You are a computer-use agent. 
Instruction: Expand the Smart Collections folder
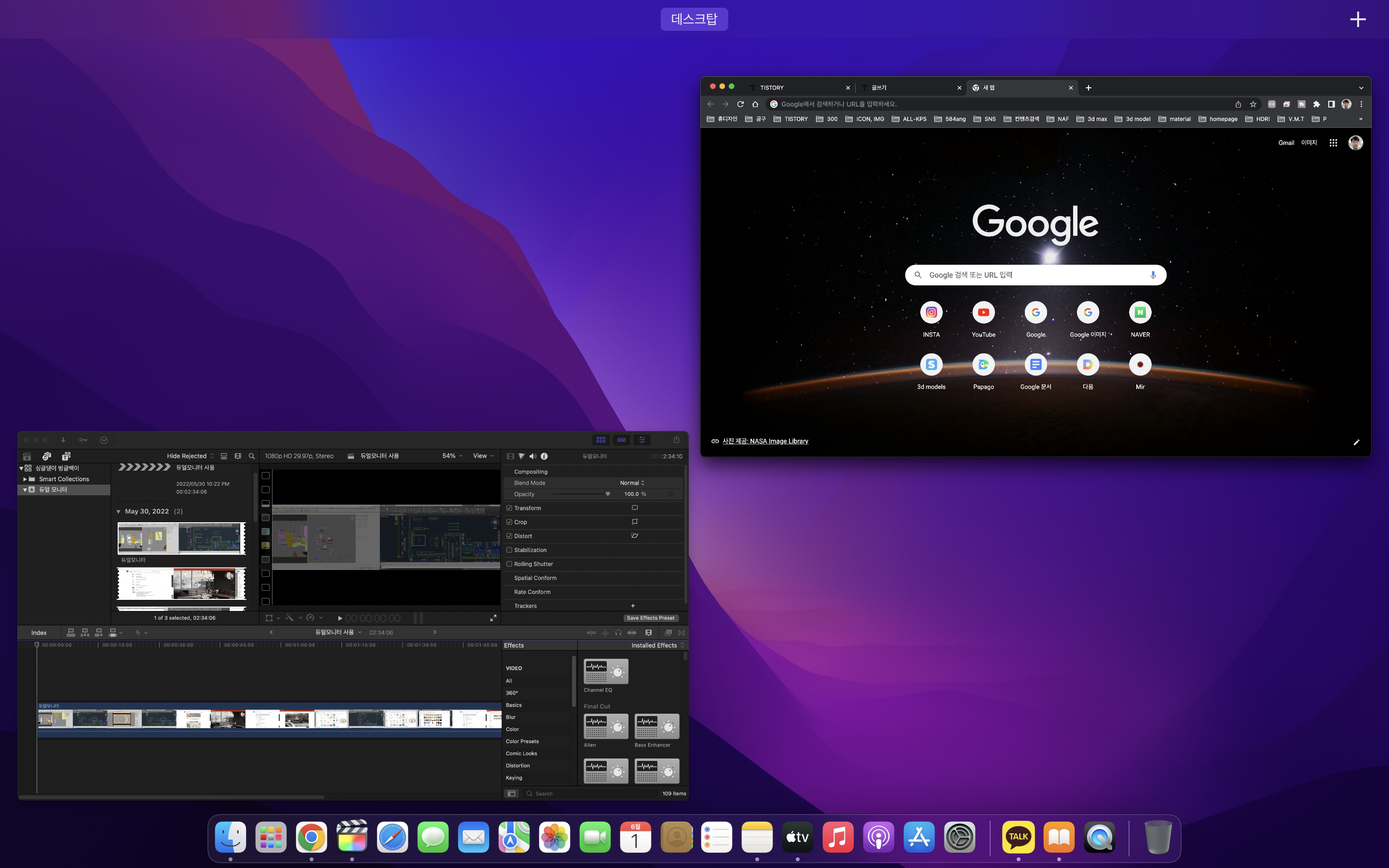[x=25, y=479]
